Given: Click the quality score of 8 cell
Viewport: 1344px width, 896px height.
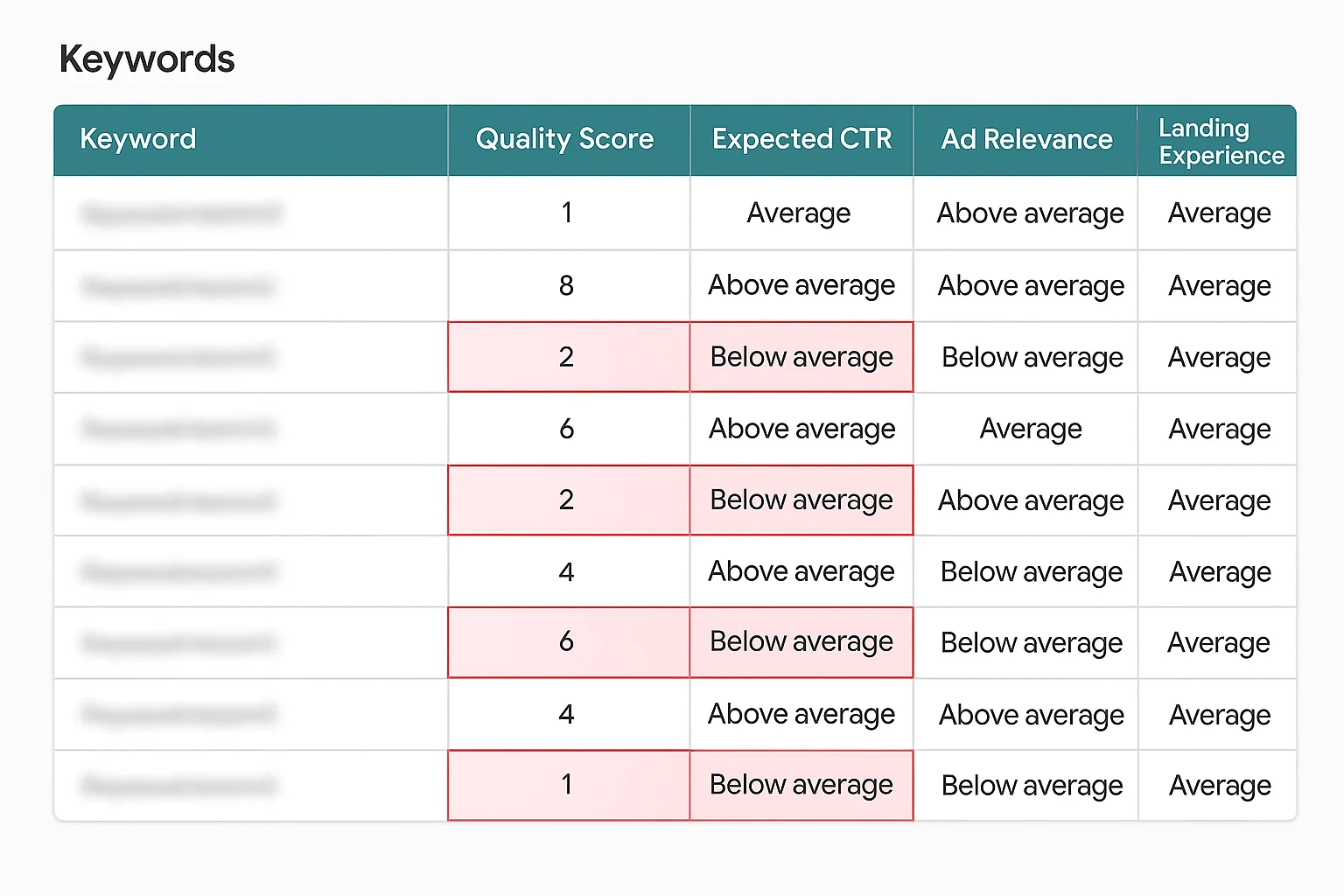Looking at the screenshot, I should pos(567,285).
